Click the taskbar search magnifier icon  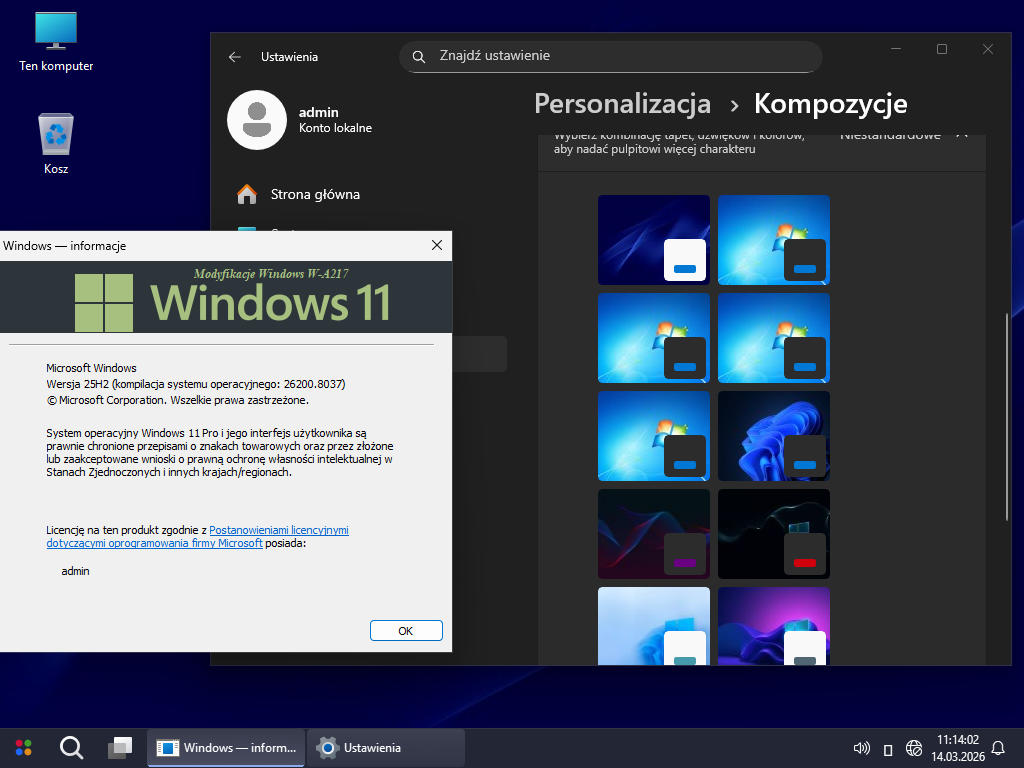pyautogui.click(x=71, y=747)
